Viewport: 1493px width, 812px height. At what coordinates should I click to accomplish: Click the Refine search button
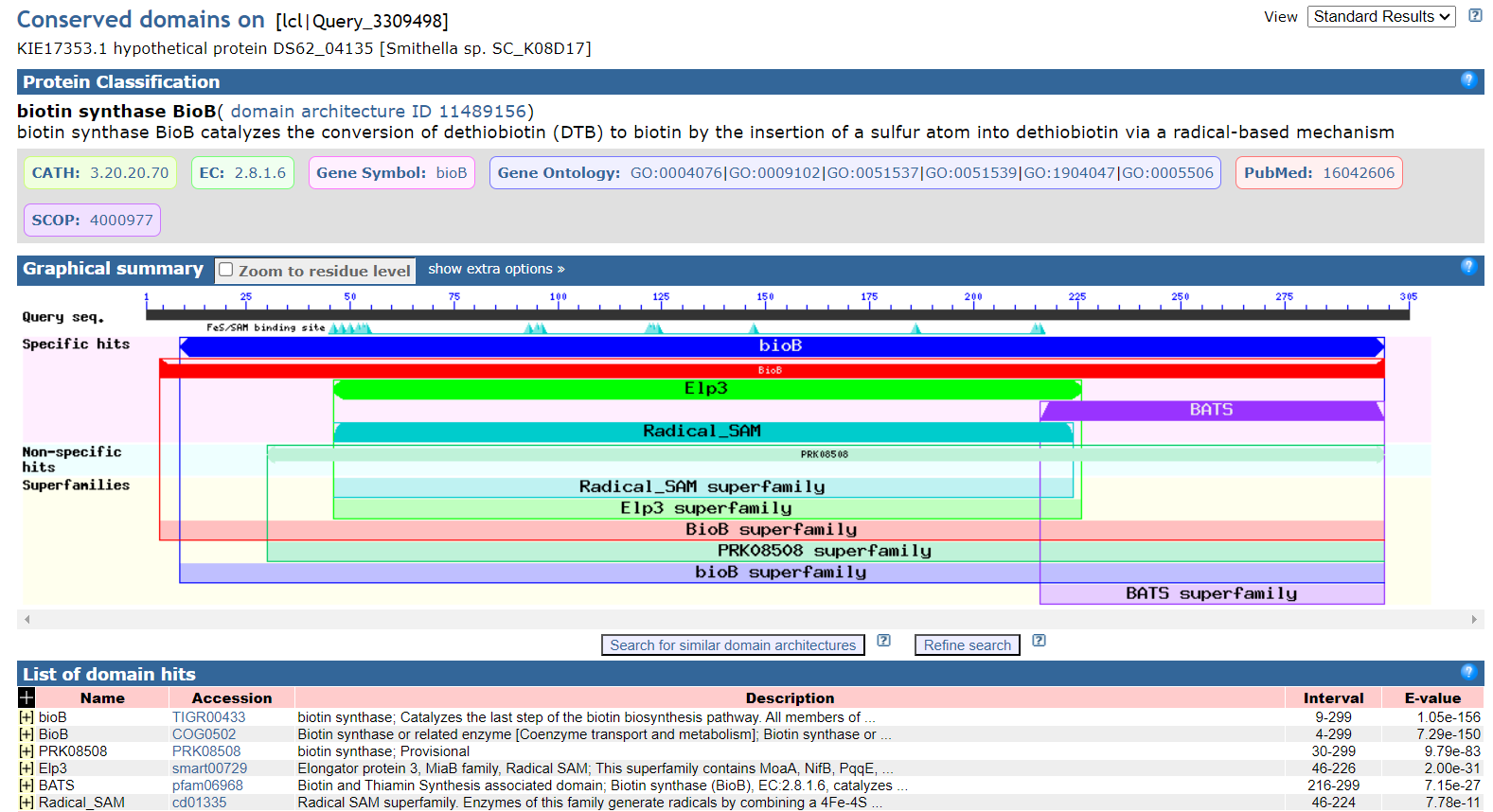pos(968,644)
